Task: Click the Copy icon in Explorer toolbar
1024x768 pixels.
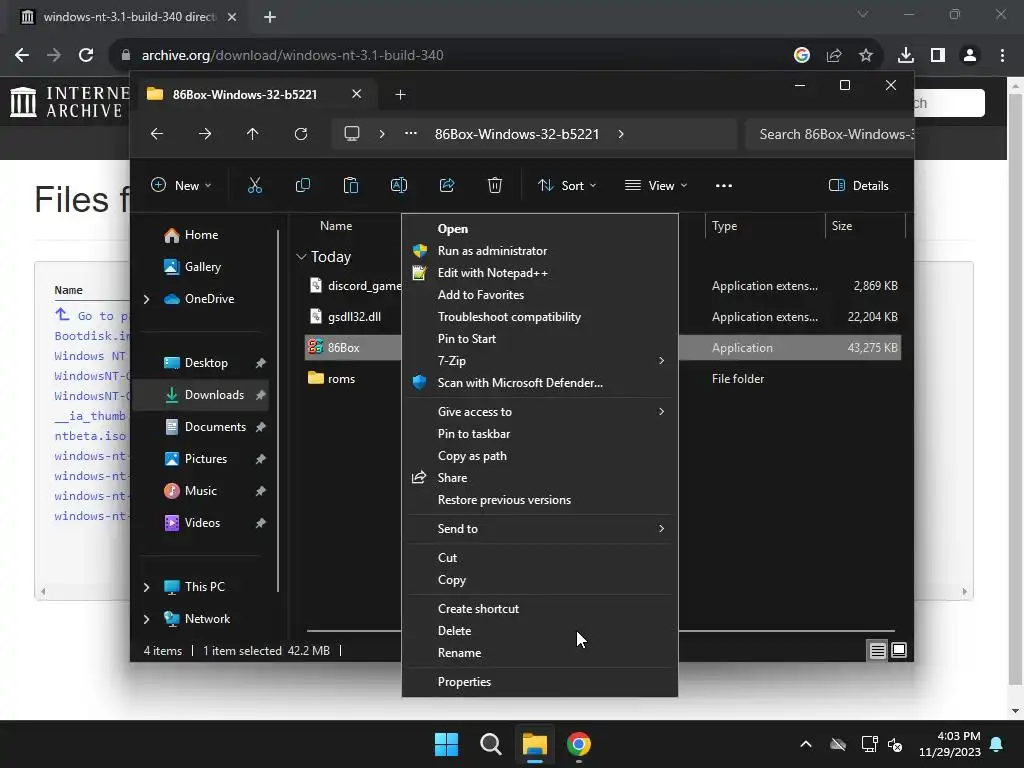Action: point(302,185)
